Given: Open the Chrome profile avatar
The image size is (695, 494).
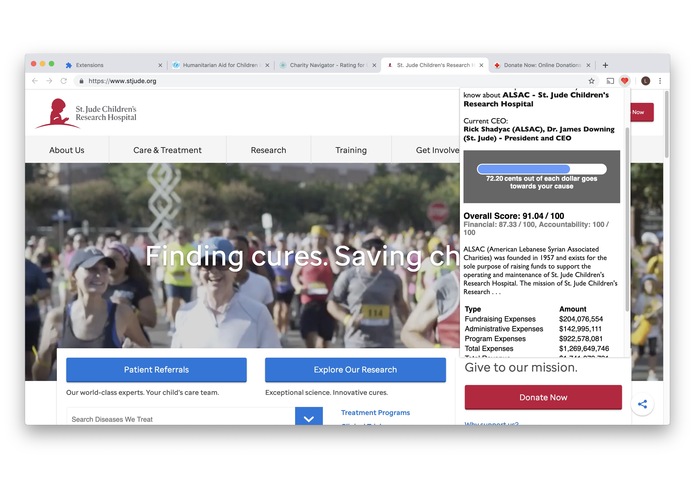Looking at the screenshot, I should point(645,81).
